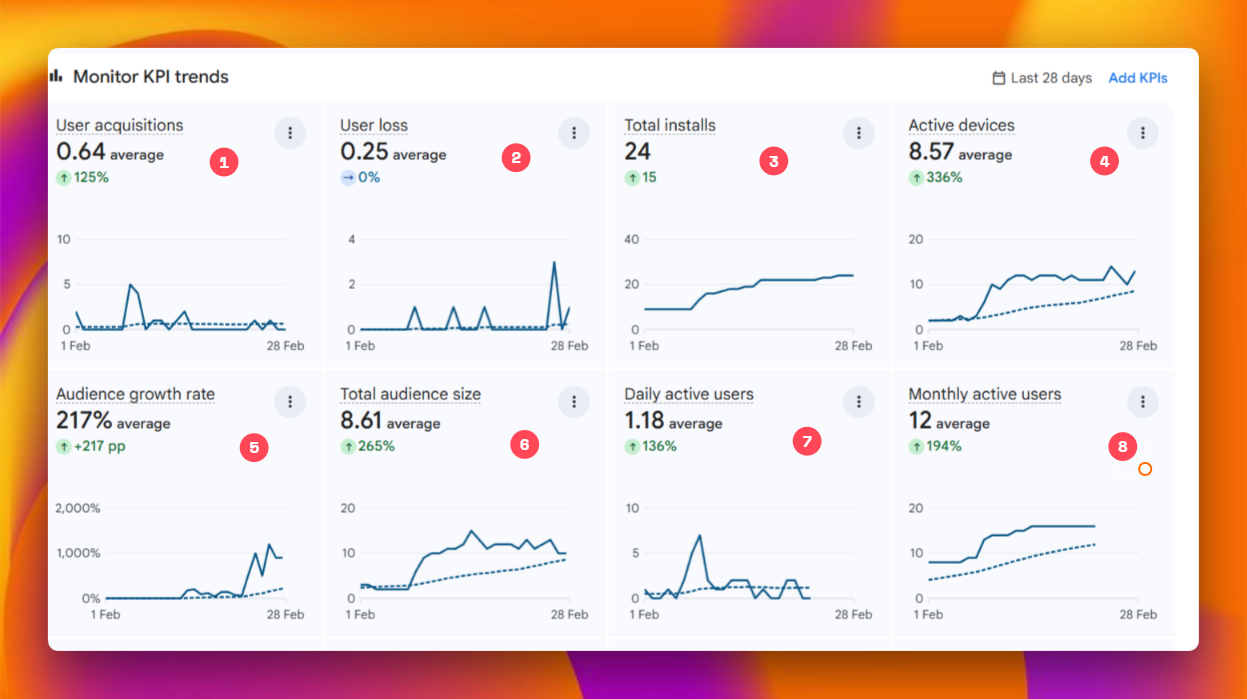Click the User loss metric title

[x=374, y=125]
